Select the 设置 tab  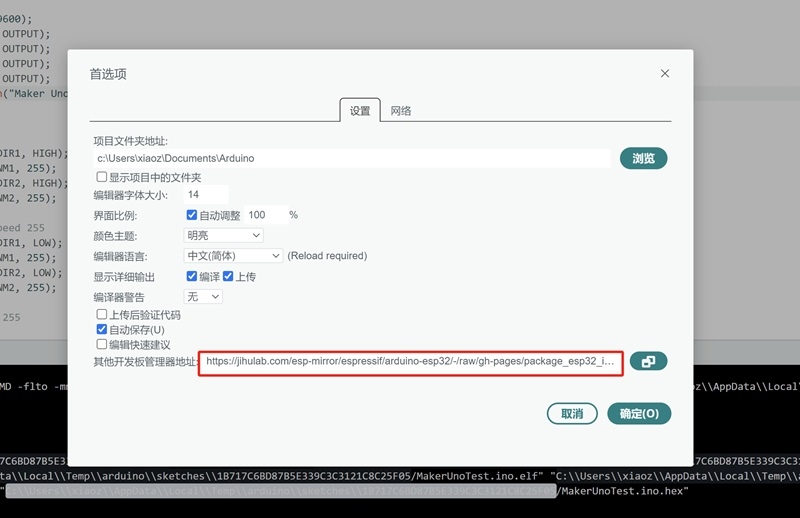click(360, 110)
